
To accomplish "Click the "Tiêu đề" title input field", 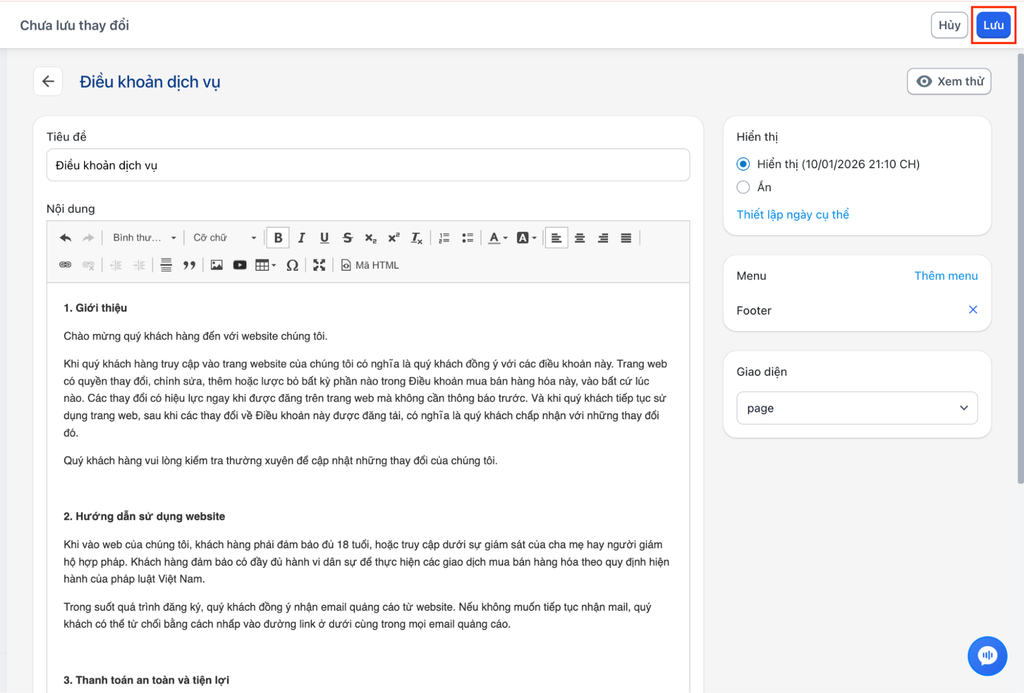I will [x=368, y=165].
